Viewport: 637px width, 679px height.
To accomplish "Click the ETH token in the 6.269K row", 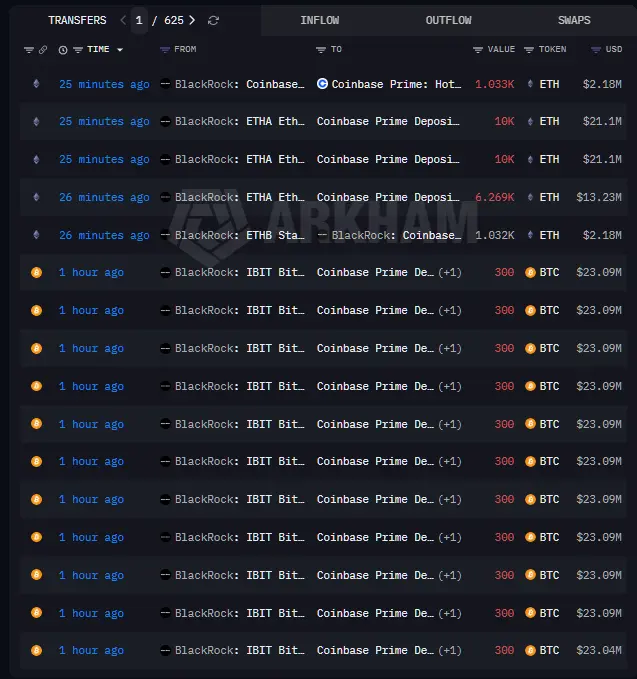I will pos(543,197).
